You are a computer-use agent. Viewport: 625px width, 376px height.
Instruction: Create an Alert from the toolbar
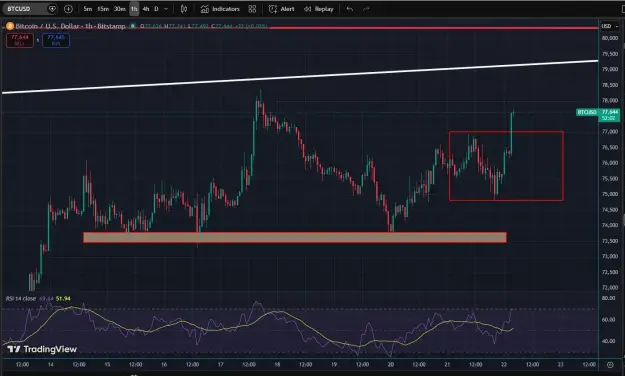tap(281, 9)
